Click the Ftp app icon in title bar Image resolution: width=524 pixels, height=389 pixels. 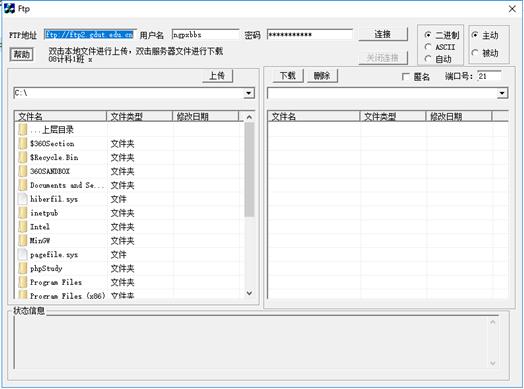point(9,8)
